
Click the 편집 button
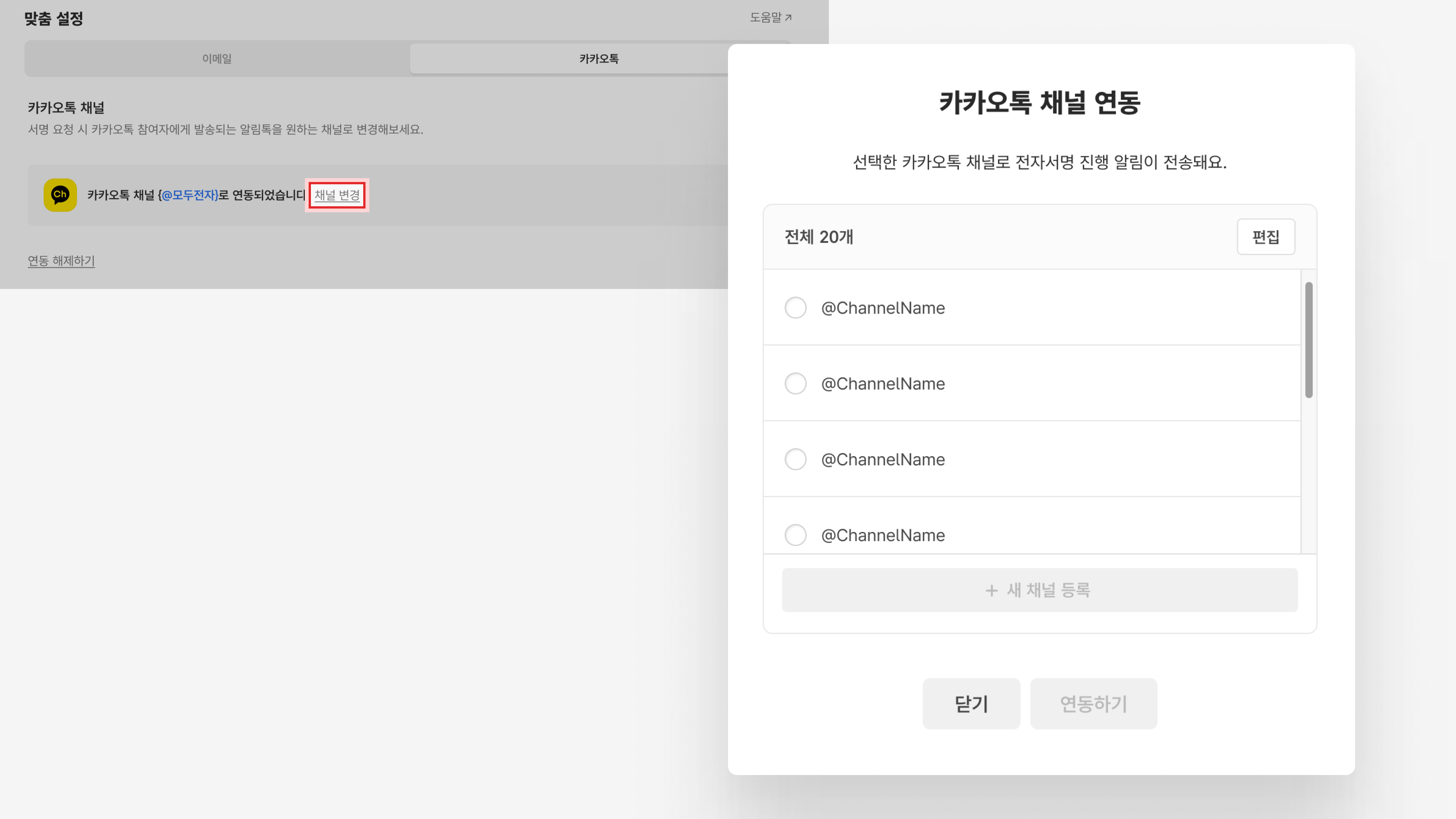click(1266, 237)
